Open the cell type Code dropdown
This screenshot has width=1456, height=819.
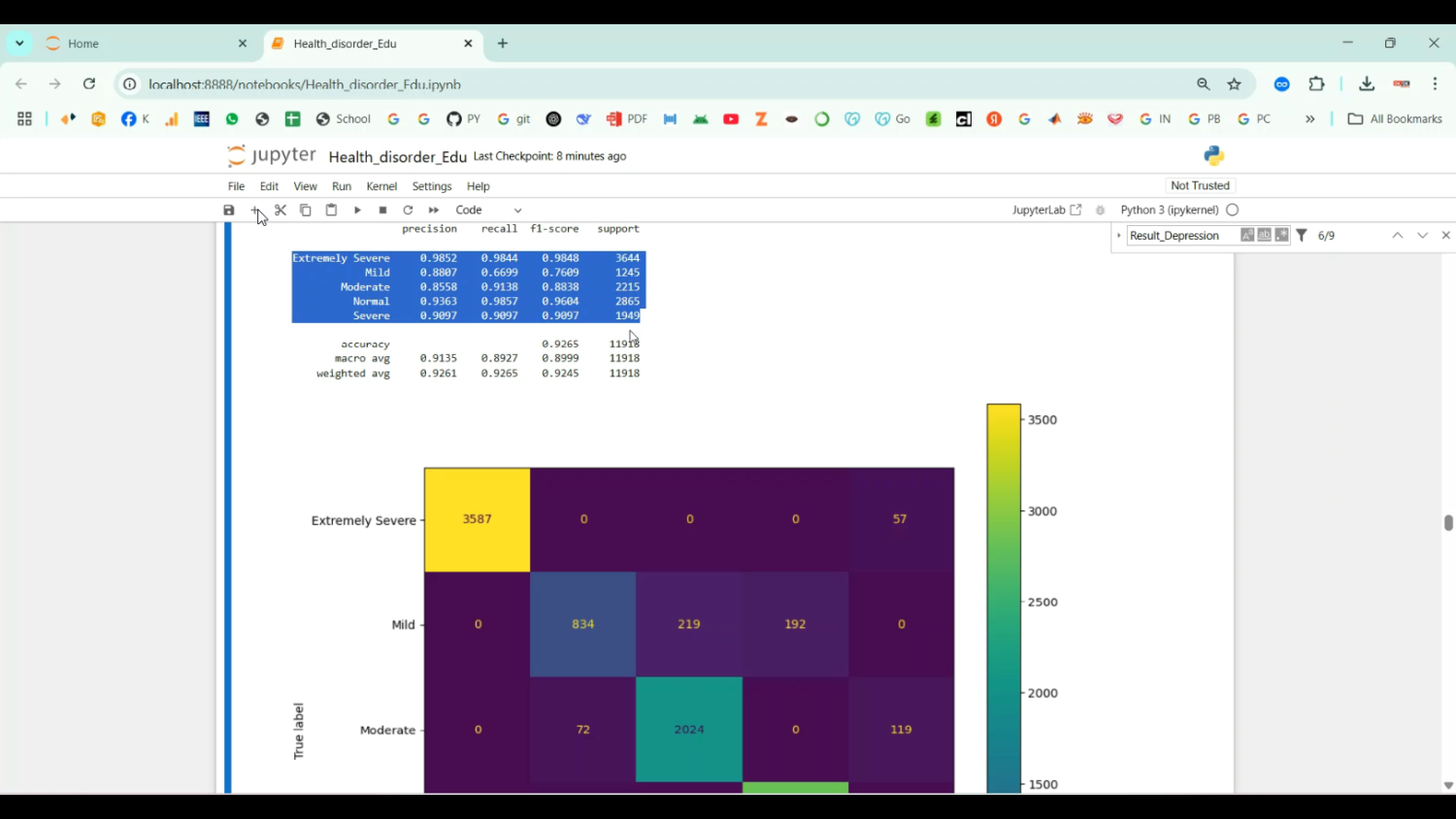(x=488, y=211)
